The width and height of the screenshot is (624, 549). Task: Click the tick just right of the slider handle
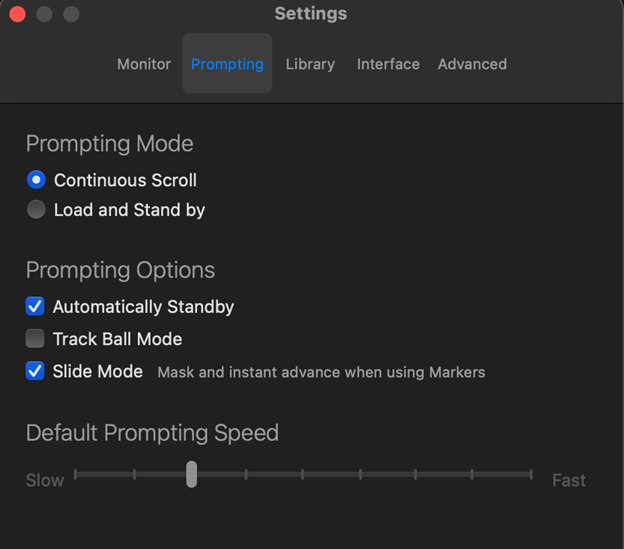[x=246, y=474]
